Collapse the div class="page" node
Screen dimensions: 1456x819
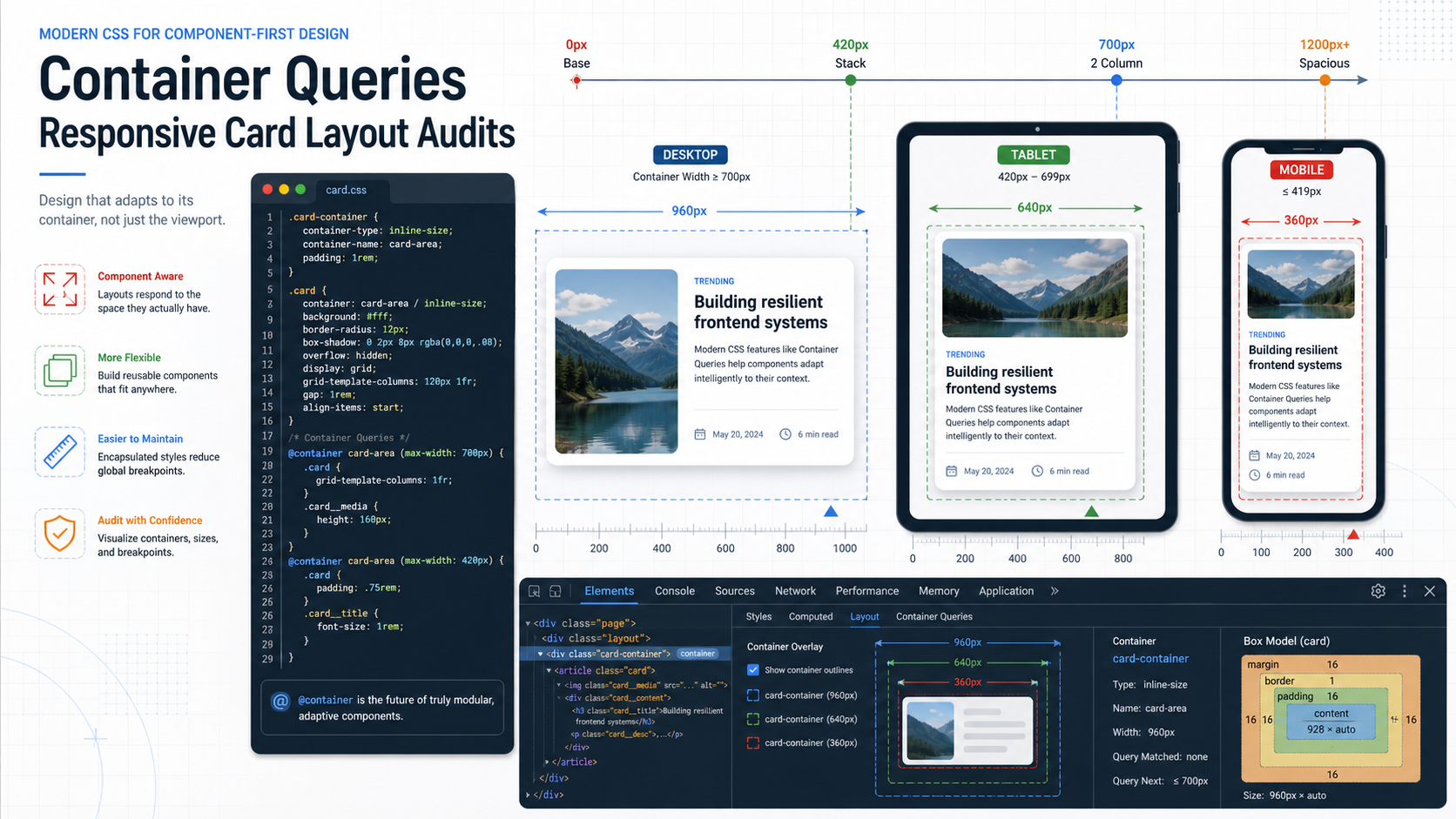[528, 623]
